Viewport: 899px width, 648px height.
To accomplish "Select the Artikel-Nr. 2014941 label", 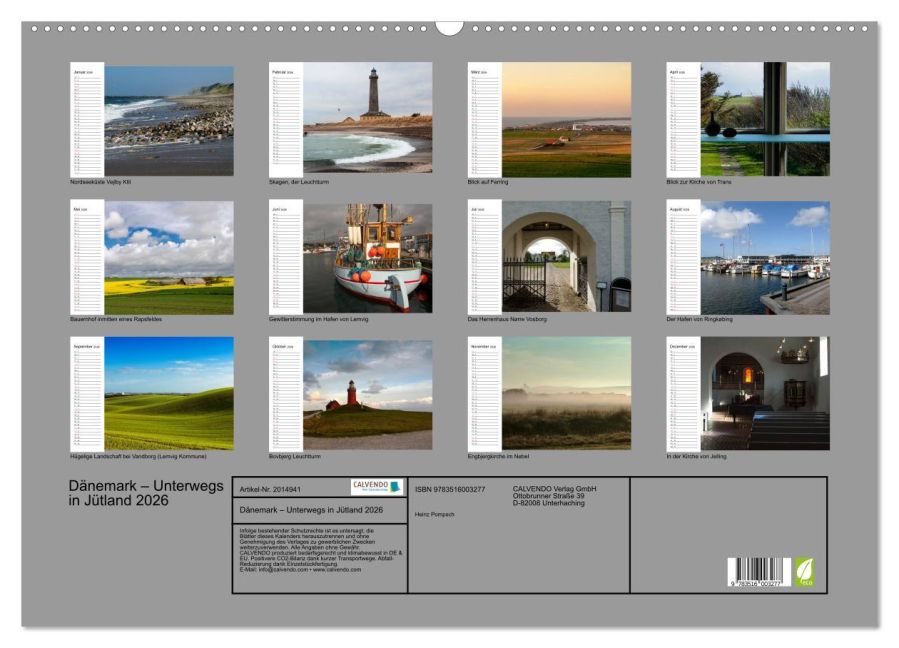I will tap(271, 490).
